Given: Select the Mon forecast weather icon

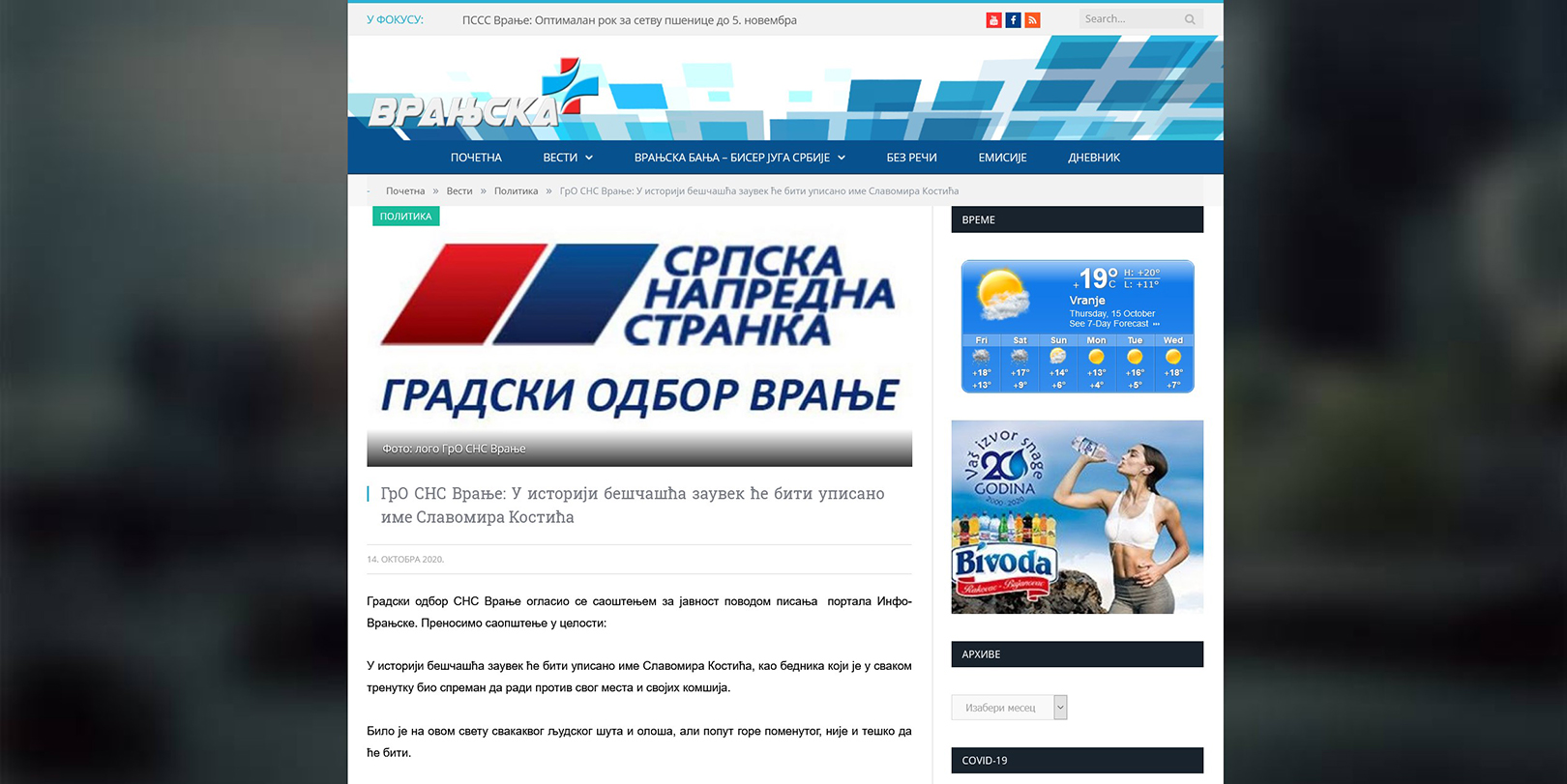Looking at the screenshot, I should coord(1096,357).
